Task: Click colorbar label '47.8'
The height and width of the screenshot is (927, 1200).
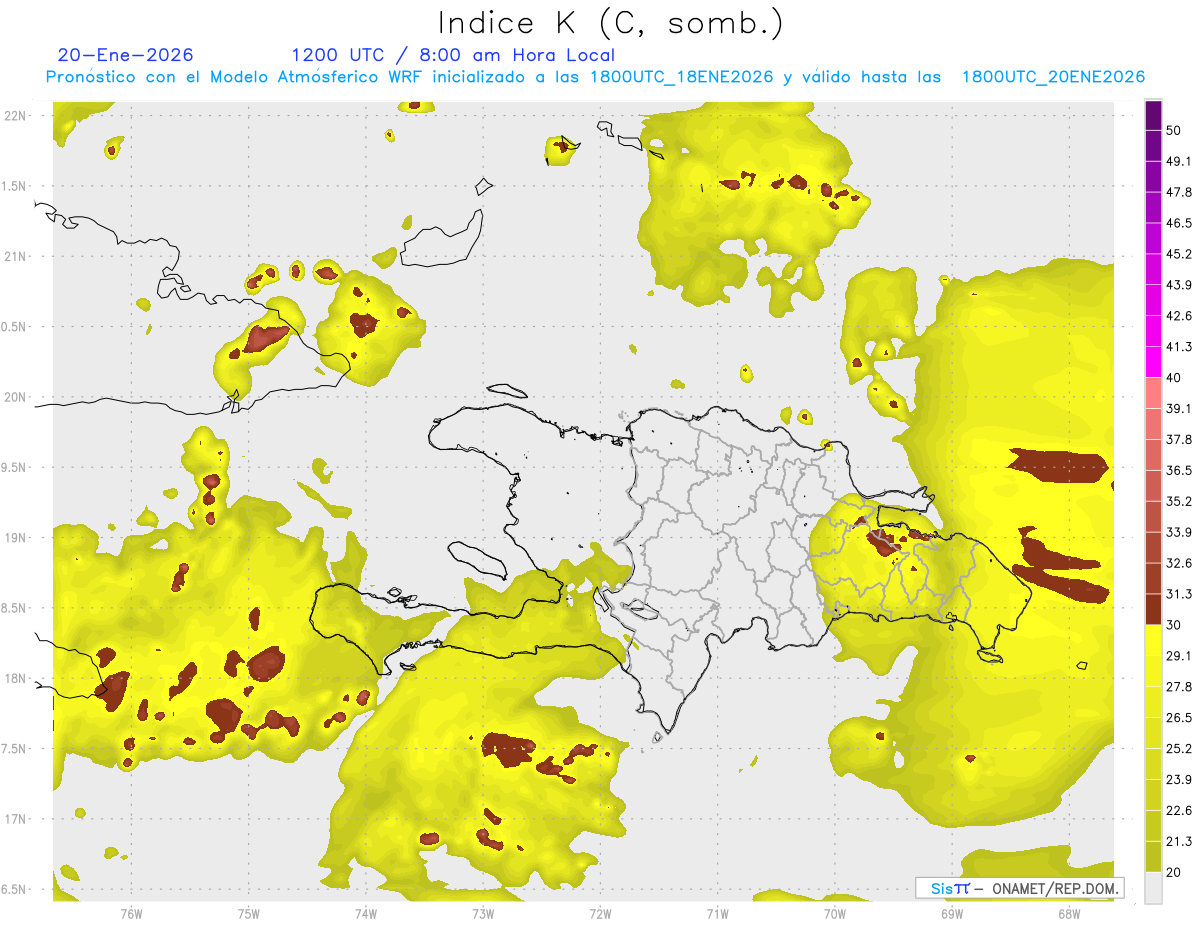Action: 1180,192
